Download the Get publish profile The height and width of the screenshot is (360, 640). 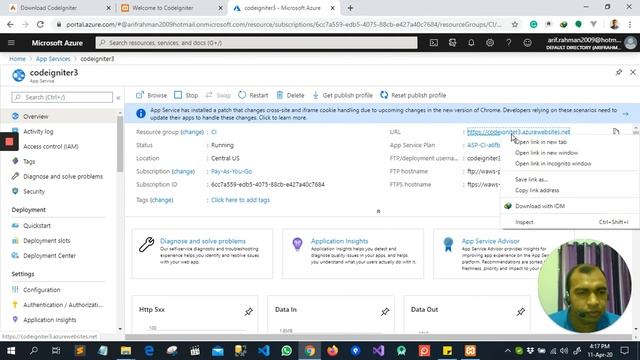click(342, 95)
